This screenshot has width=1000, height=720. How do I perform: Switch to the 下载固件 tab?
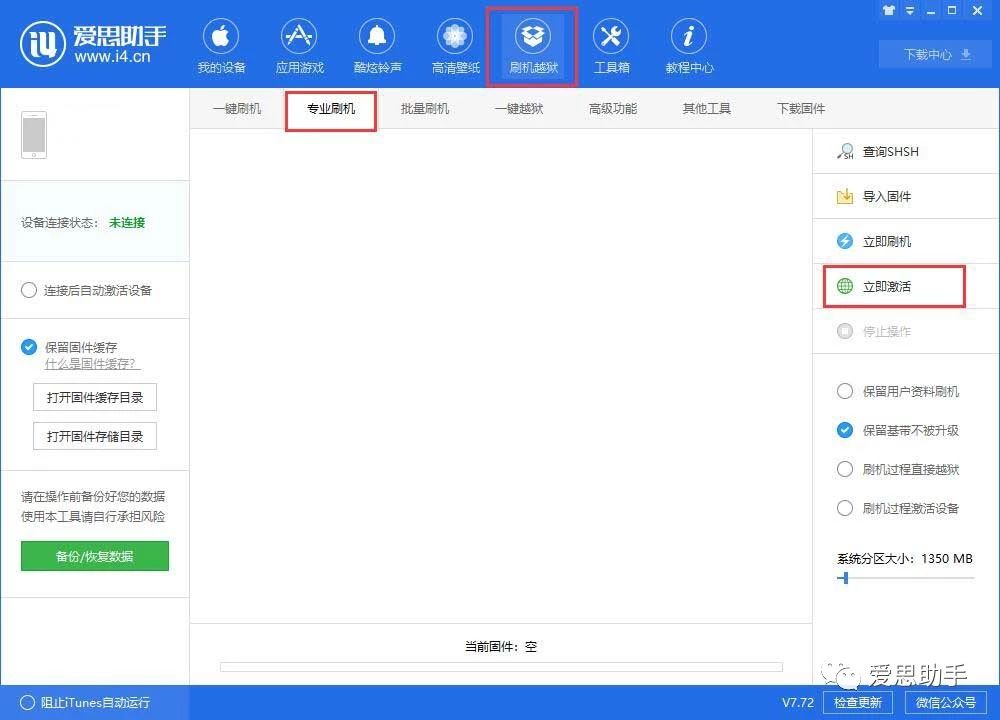pos(800,108)
